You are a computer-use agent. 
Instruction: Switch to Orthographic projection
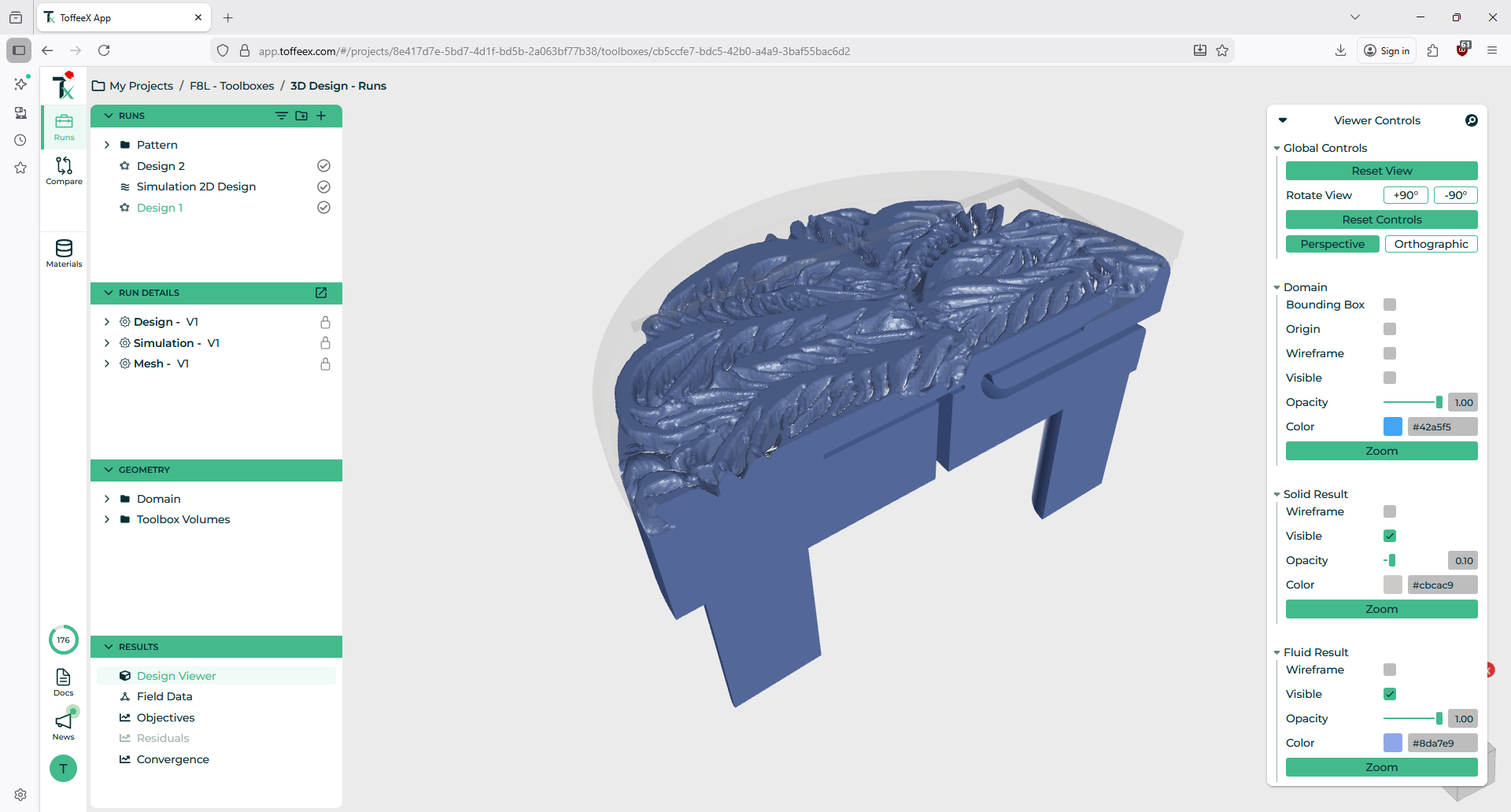point(1431,244)
